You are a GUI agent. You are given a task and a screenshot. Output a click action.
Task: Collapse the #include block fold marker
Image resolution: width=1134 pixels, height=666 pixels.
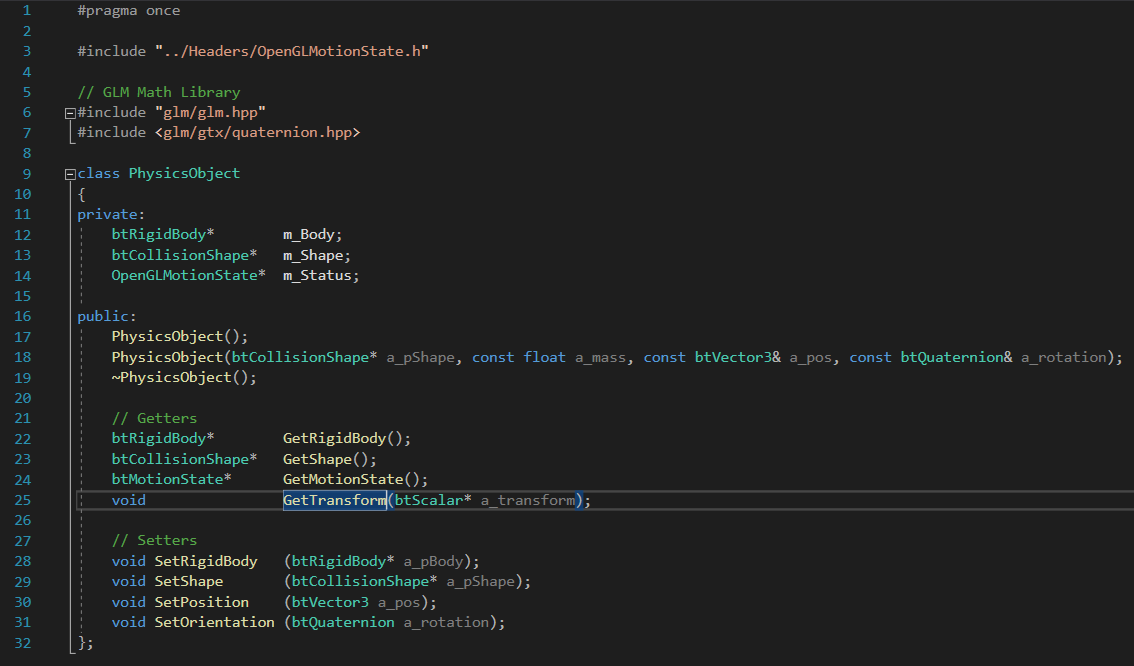point(70,113)
